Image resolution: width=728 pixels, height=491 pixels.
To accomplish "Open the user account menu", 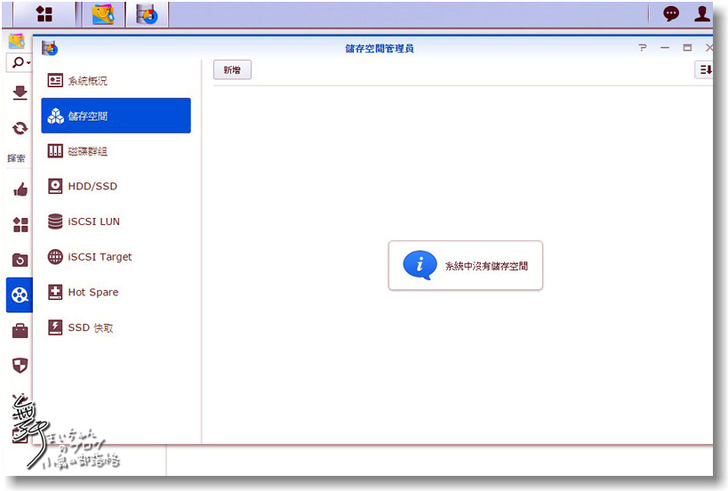I will coord(702,13).
